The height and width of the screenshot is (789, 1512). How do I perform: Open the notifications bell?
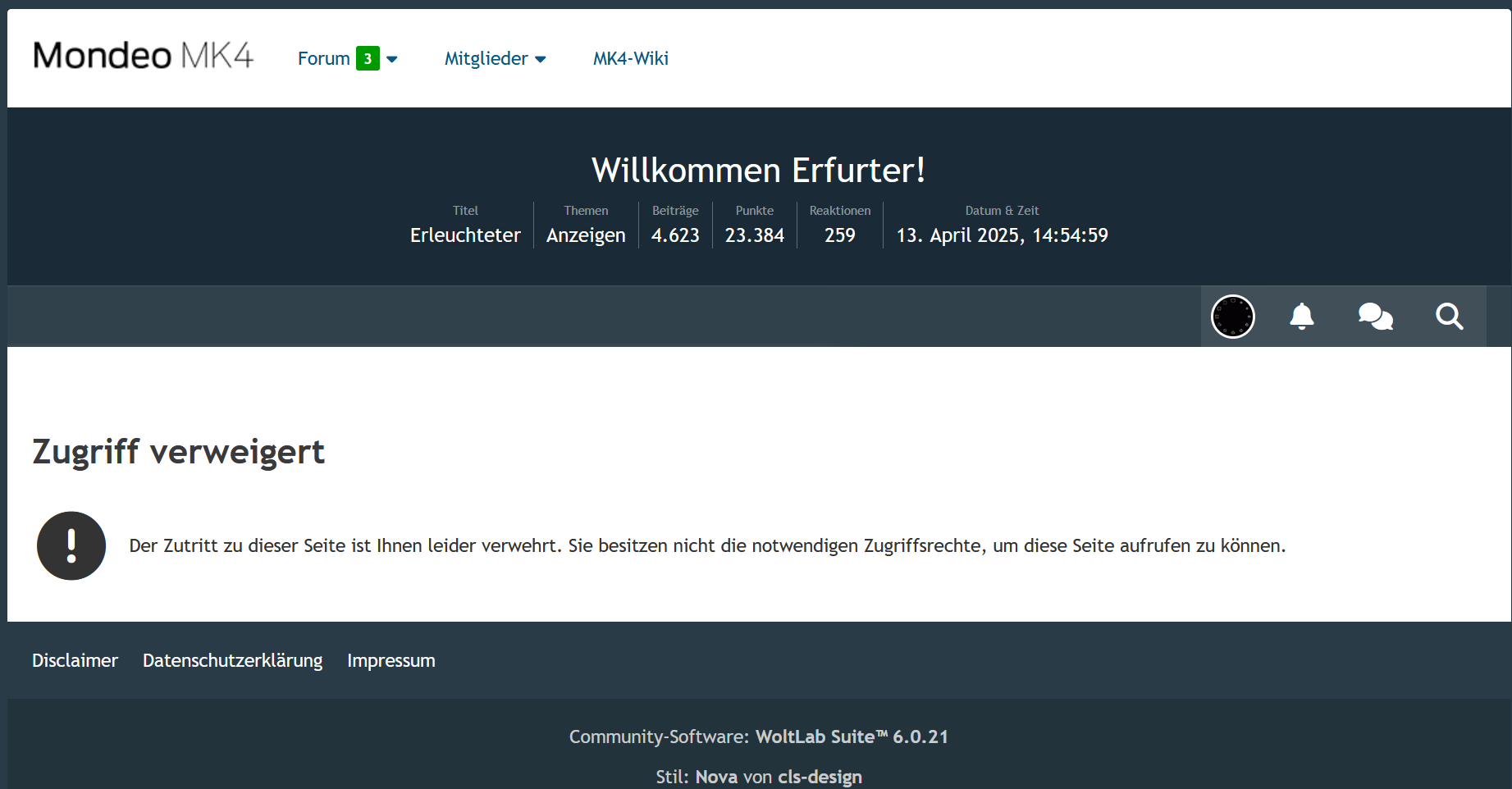tap(1301, 317)
